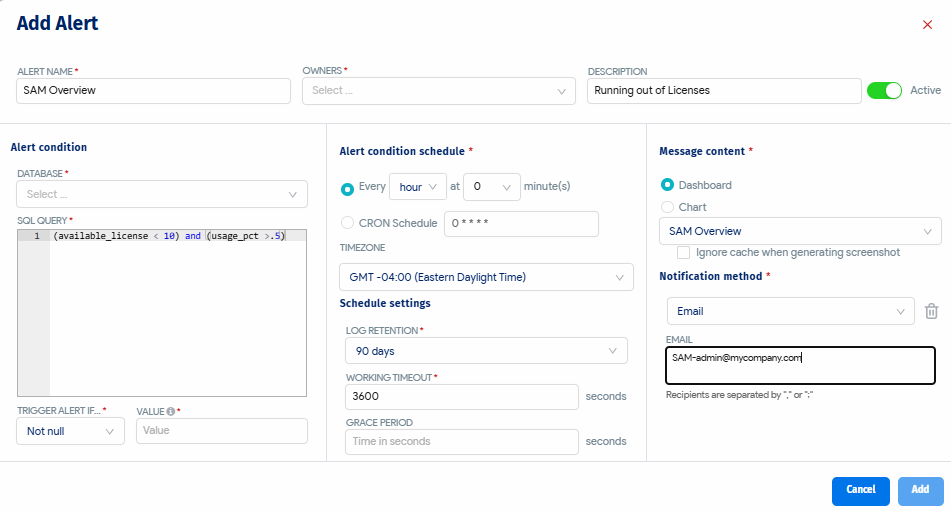The height and width of the screenshot is (511, 951).
Task: Delete the Email notification method with trash icon
Action: pos(931,311)
